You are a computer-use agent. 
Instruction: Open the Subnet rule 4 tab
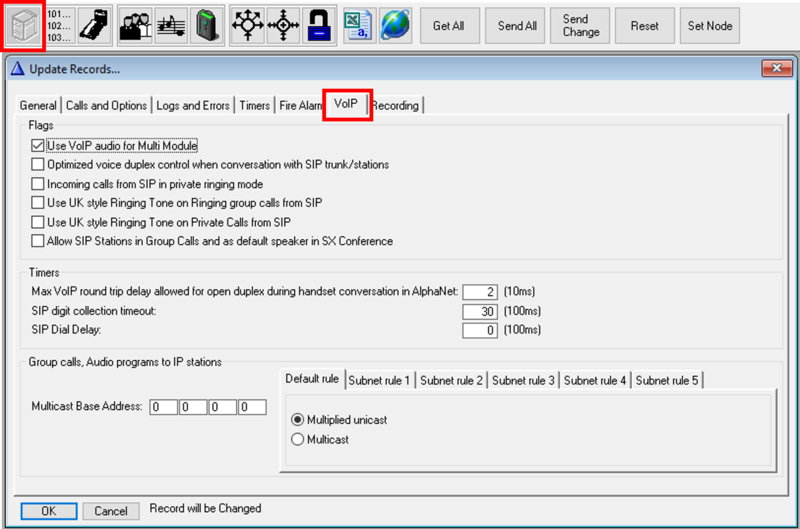click(x=595, y=381)
